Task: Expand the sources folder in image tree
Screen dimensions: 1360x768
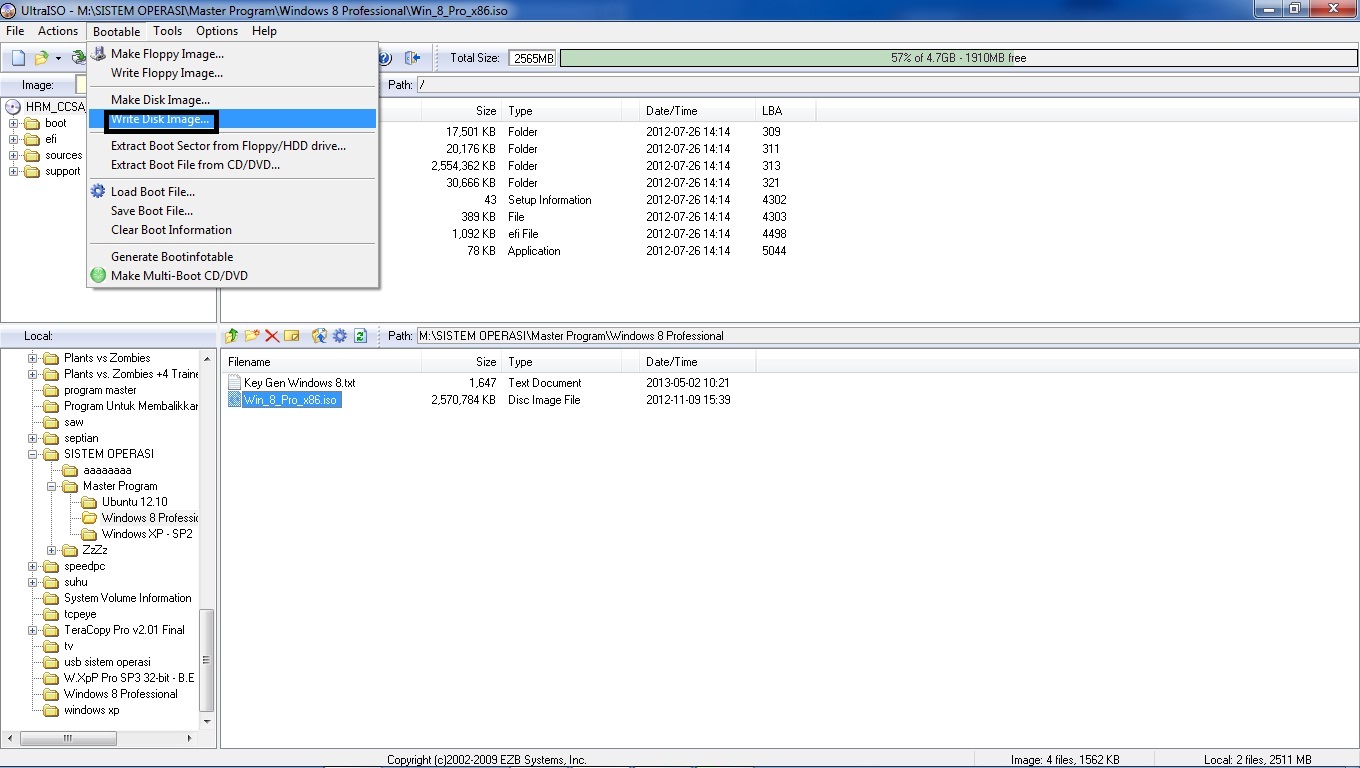Action: point(14,156)
